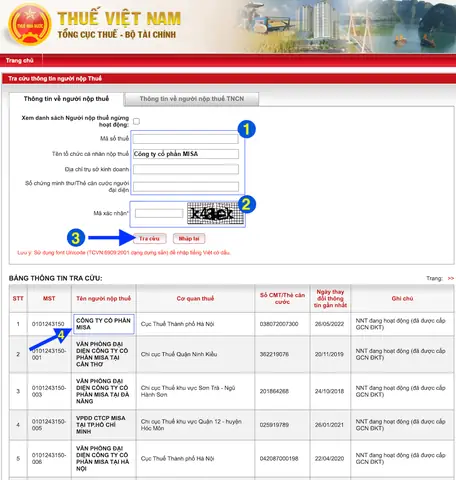Screen dimensions: 456x480
Task: Go to next results page via >> link
Action: coord(451,278)
